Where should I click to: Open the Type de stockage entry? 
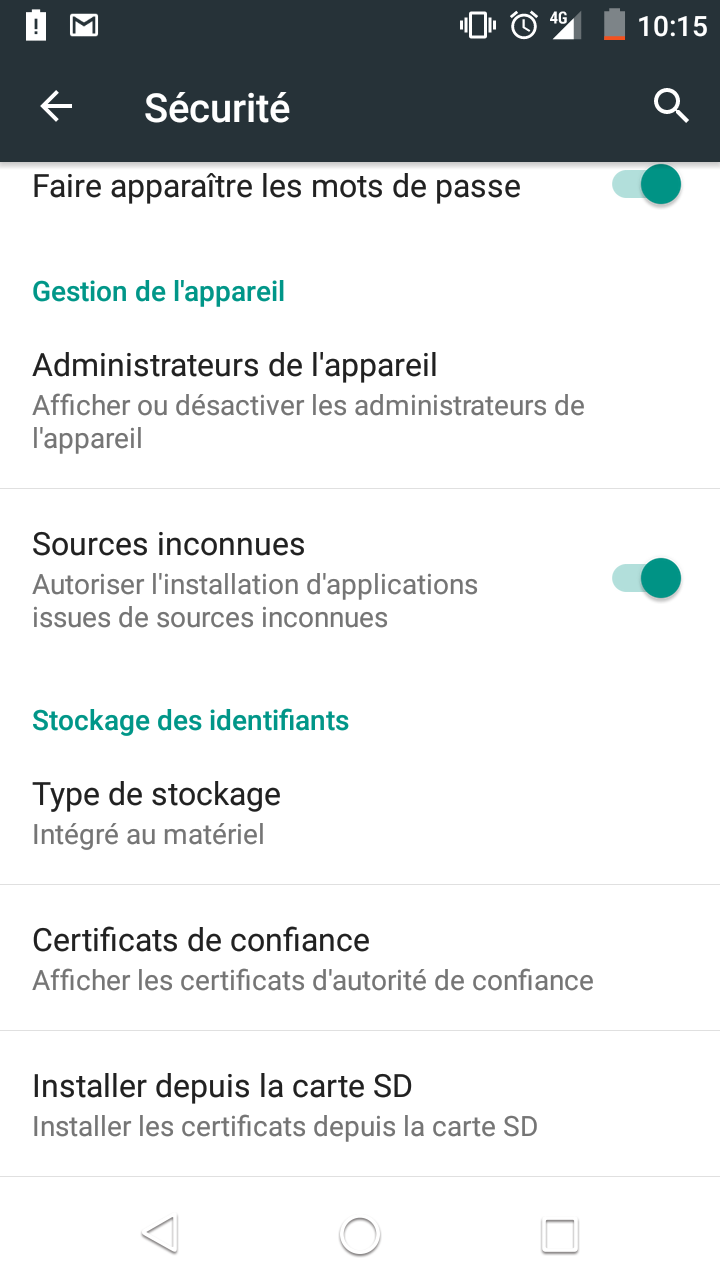[300, 812]
